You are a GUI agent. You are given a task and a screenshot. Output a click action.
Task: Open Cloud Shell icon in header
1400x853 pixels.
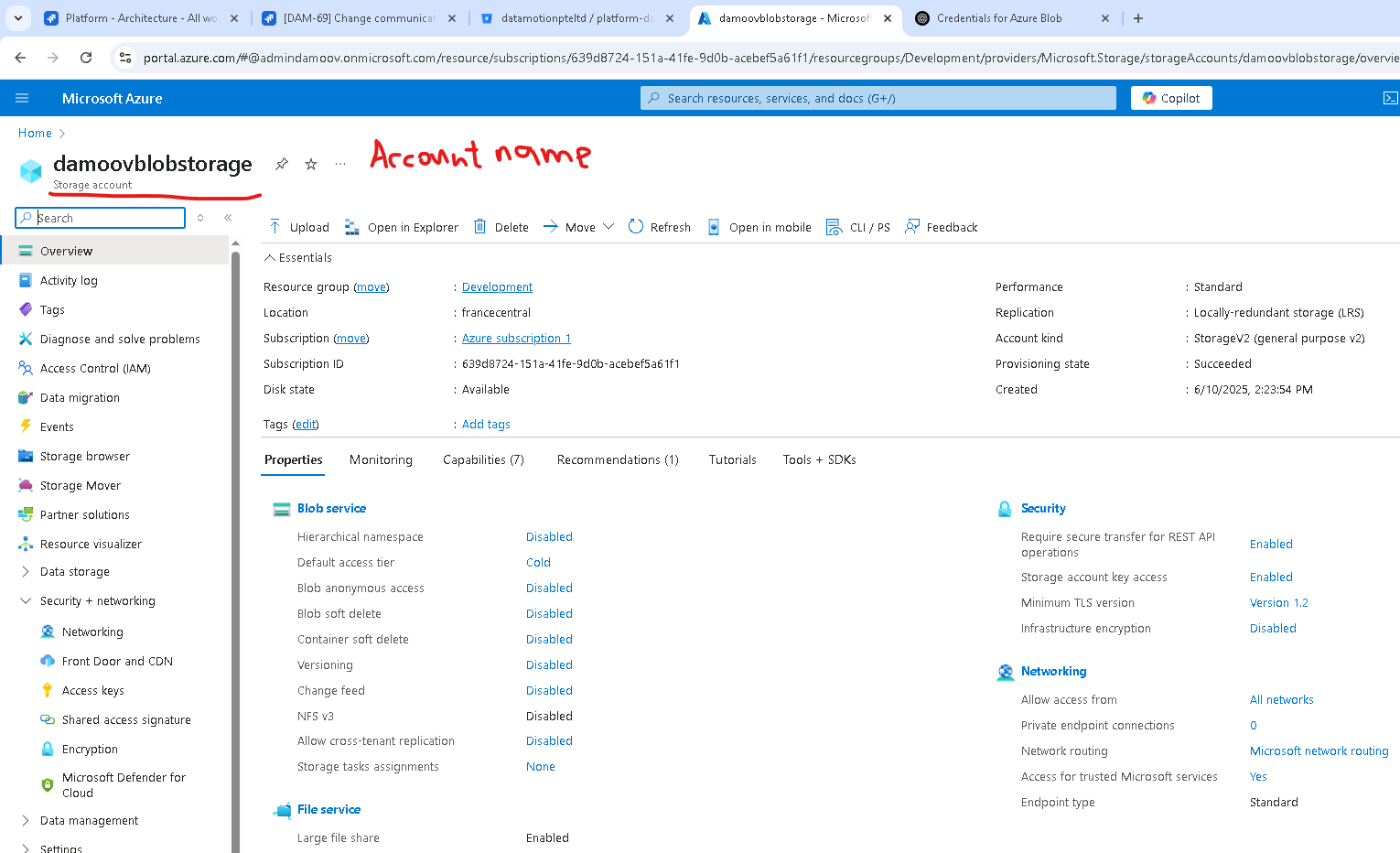point(1390,98)
